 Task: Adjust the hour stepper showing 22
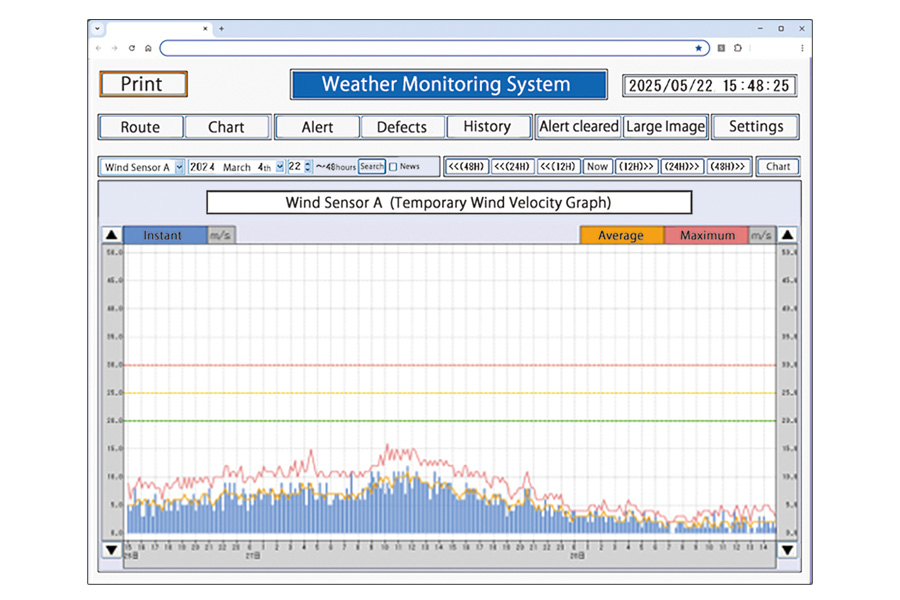[308, 167]
